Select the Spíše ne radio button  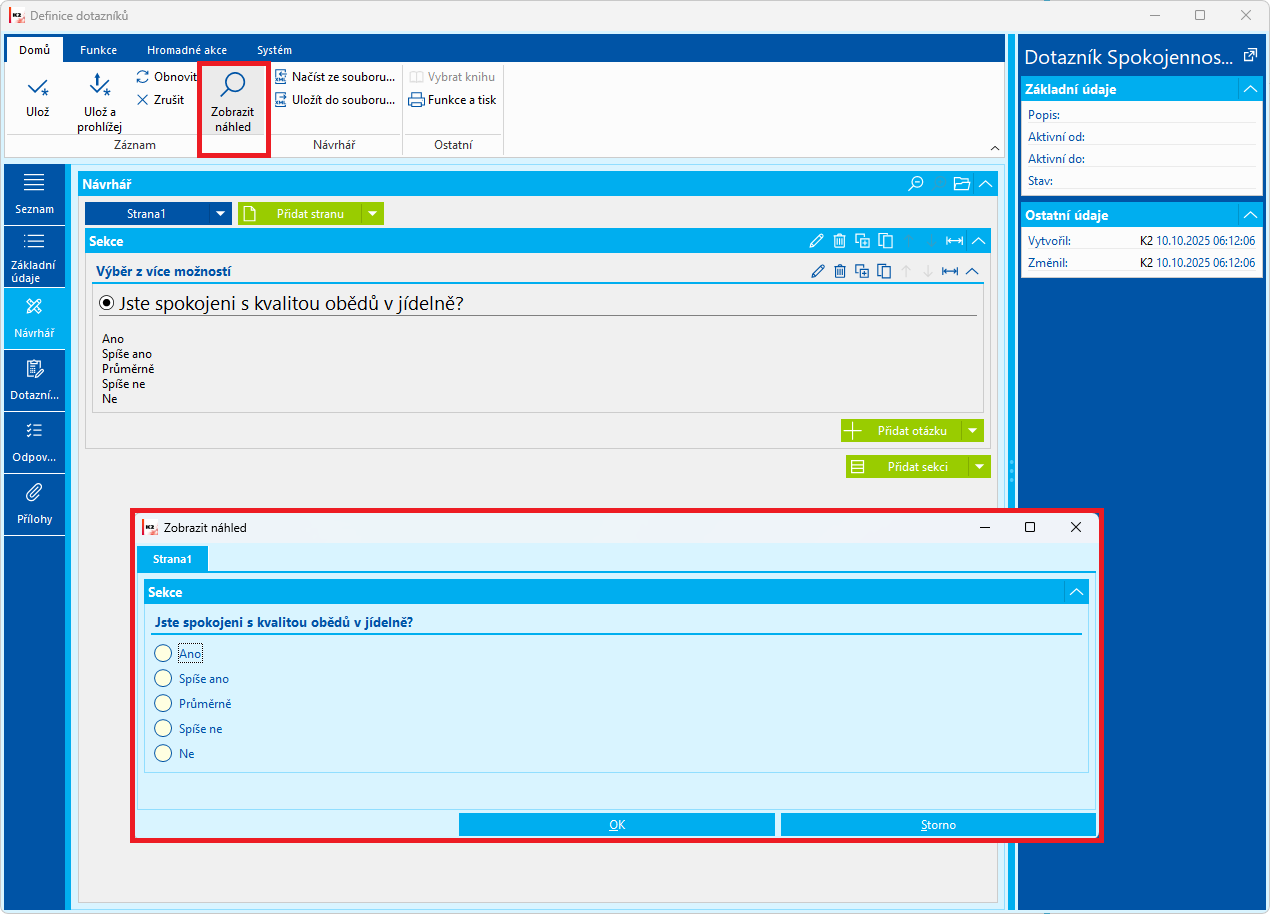[x=163, y=728]
